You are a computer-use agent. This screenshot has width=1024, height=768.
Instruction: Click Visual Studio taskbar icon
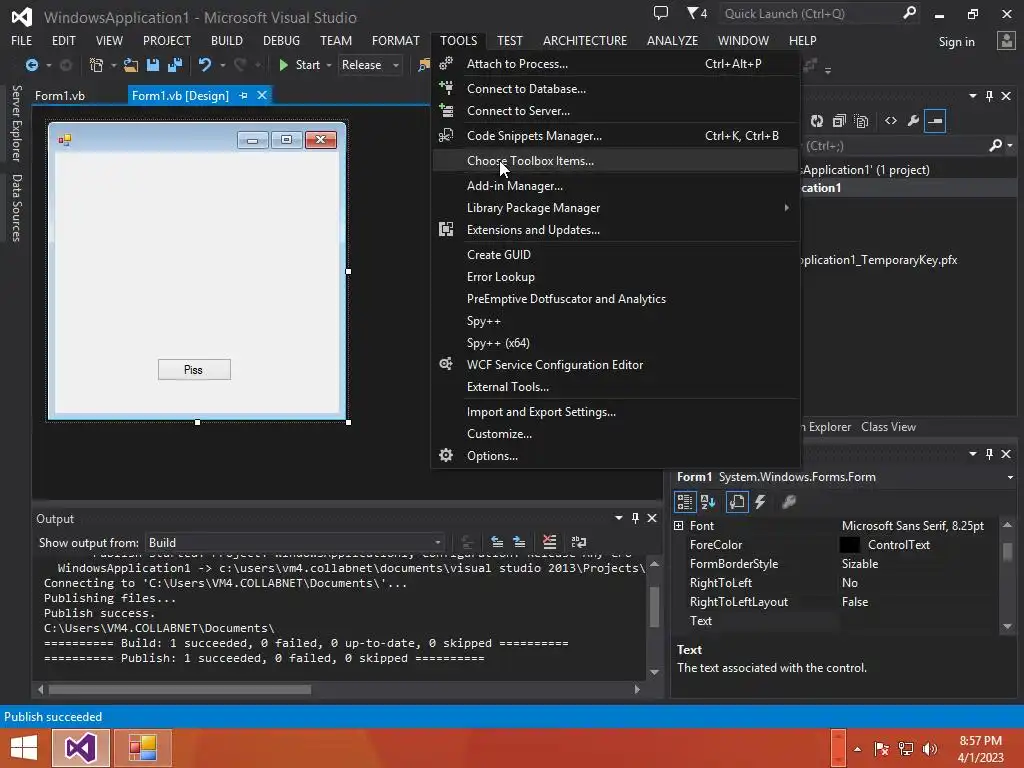(80, 748)
